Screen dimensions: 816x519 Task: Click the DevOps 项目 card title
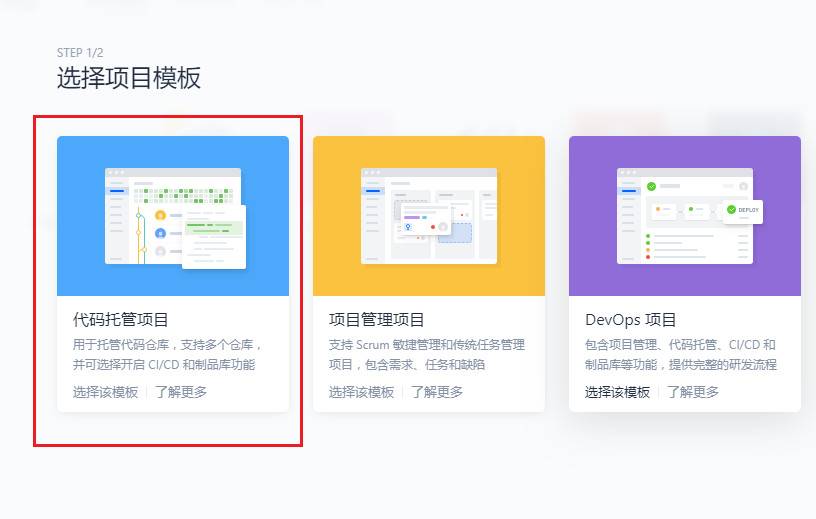pos(631,320)
